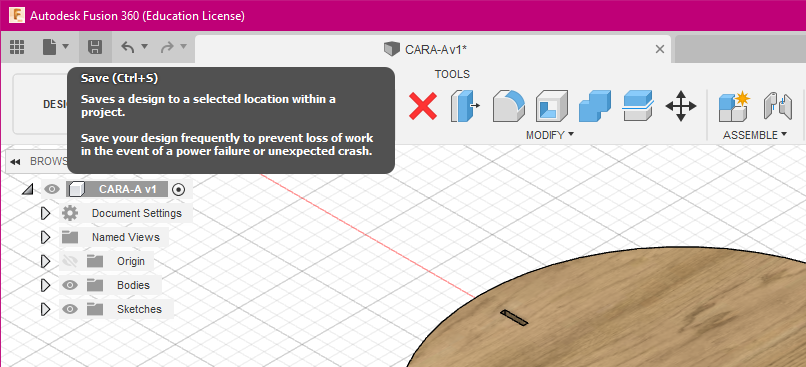Open the MODIFY dropdown menu
The image size is (806, 367).
click(x=549, y=135)
